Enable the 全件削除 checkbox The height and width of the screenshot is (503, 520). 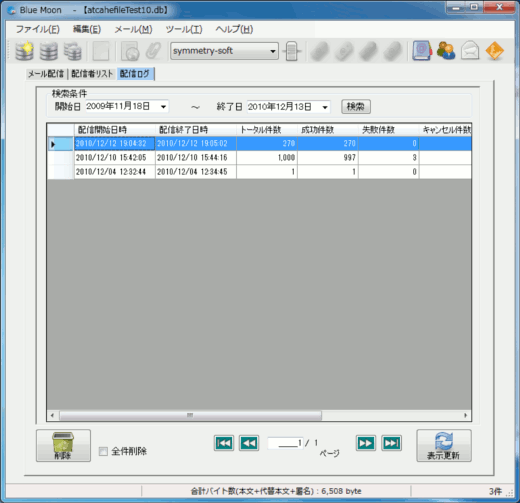[103, 452]
